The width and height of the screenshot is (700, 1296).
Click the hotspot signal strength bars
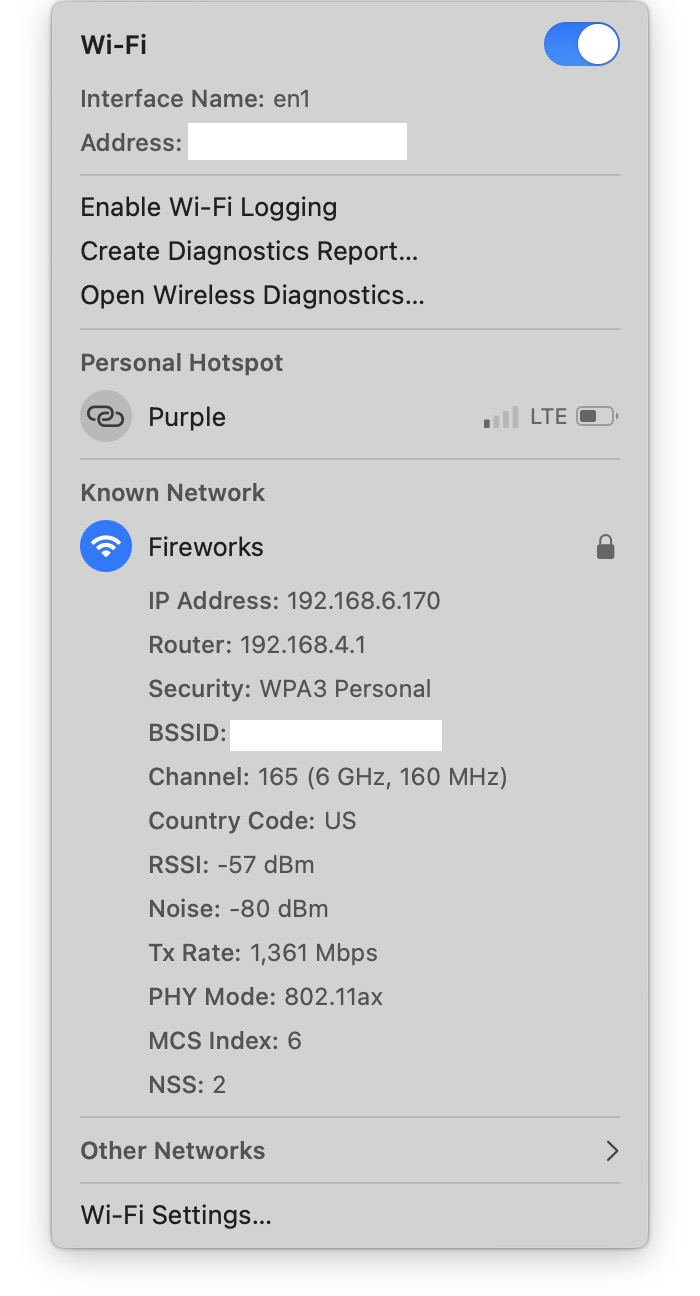pos(500,417)
